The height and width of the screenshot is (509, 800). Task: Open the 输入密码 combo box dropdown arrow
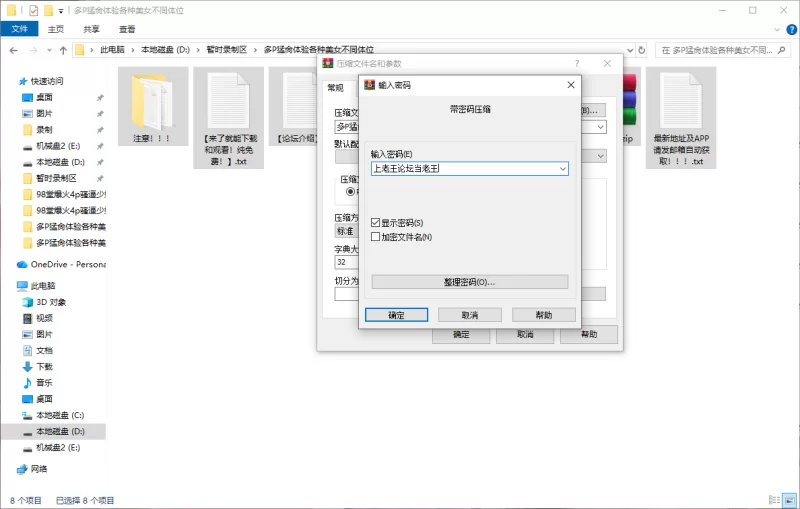[562, 169]
